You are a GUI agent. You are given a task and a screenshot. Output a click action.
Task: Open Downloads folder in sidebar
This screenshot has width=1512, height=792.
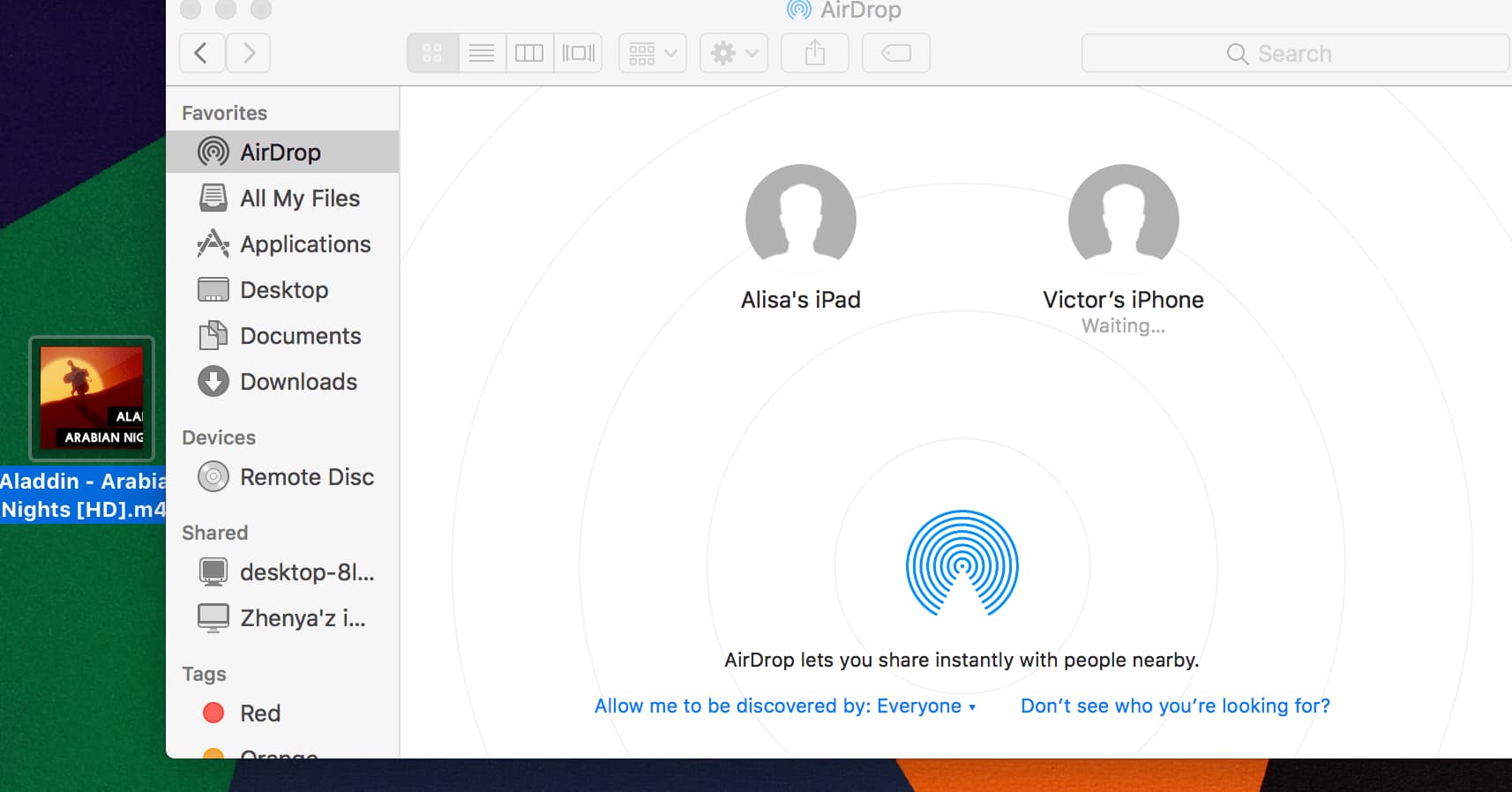coord(298,382)
